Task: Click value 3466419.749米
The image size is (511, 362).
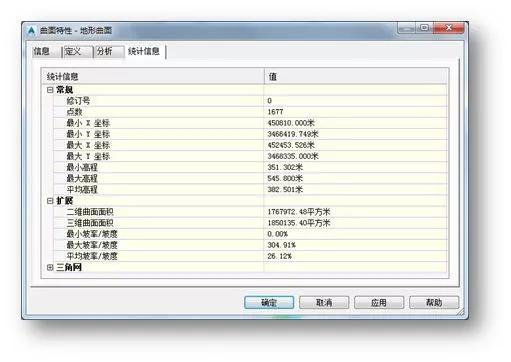Action: 293,134
